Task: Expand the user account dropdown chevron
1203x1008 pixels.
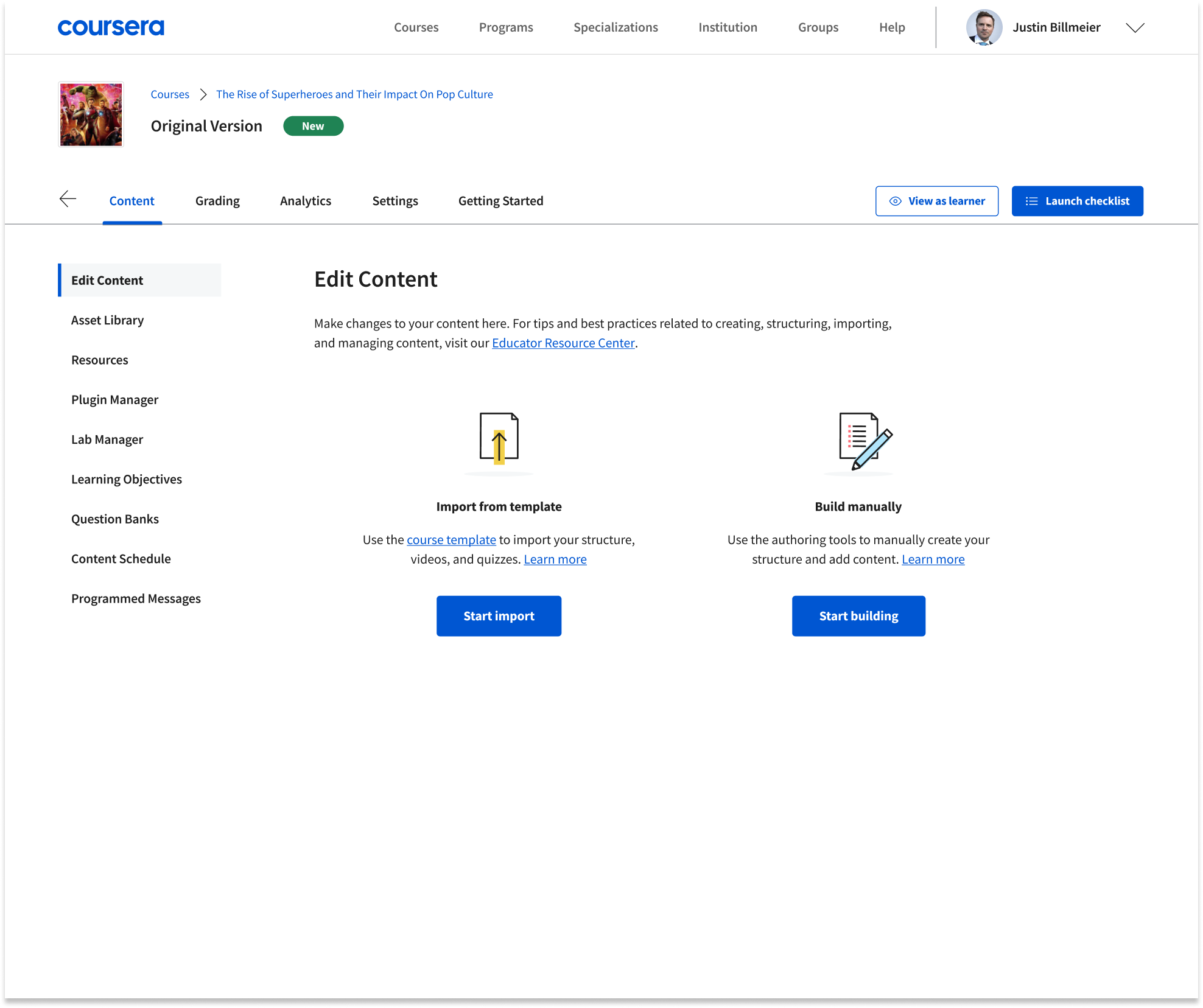Action: (1135, 28)
